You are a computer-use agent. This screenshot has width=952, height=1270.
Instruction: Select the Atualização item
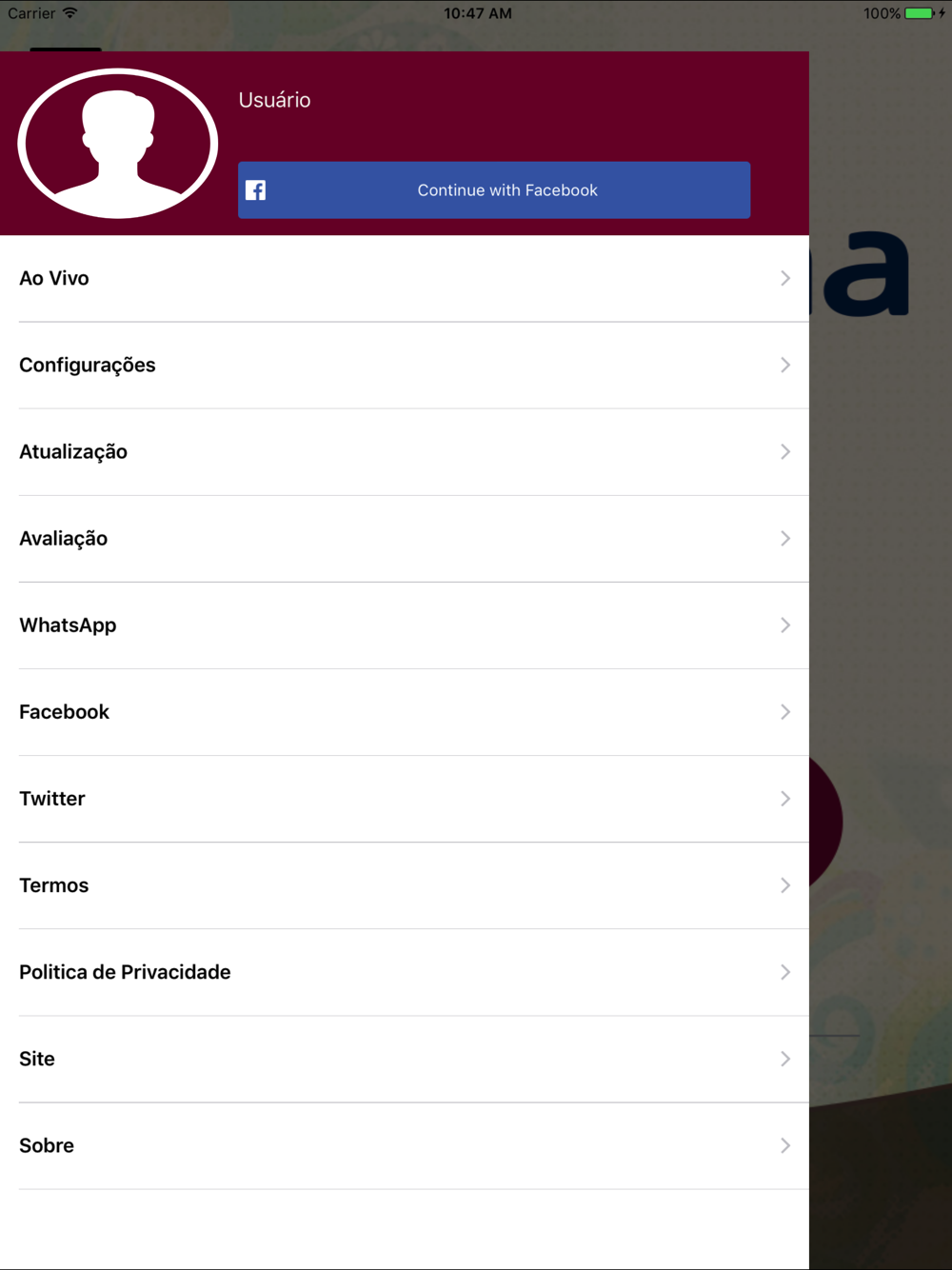[x=405, y=452]
